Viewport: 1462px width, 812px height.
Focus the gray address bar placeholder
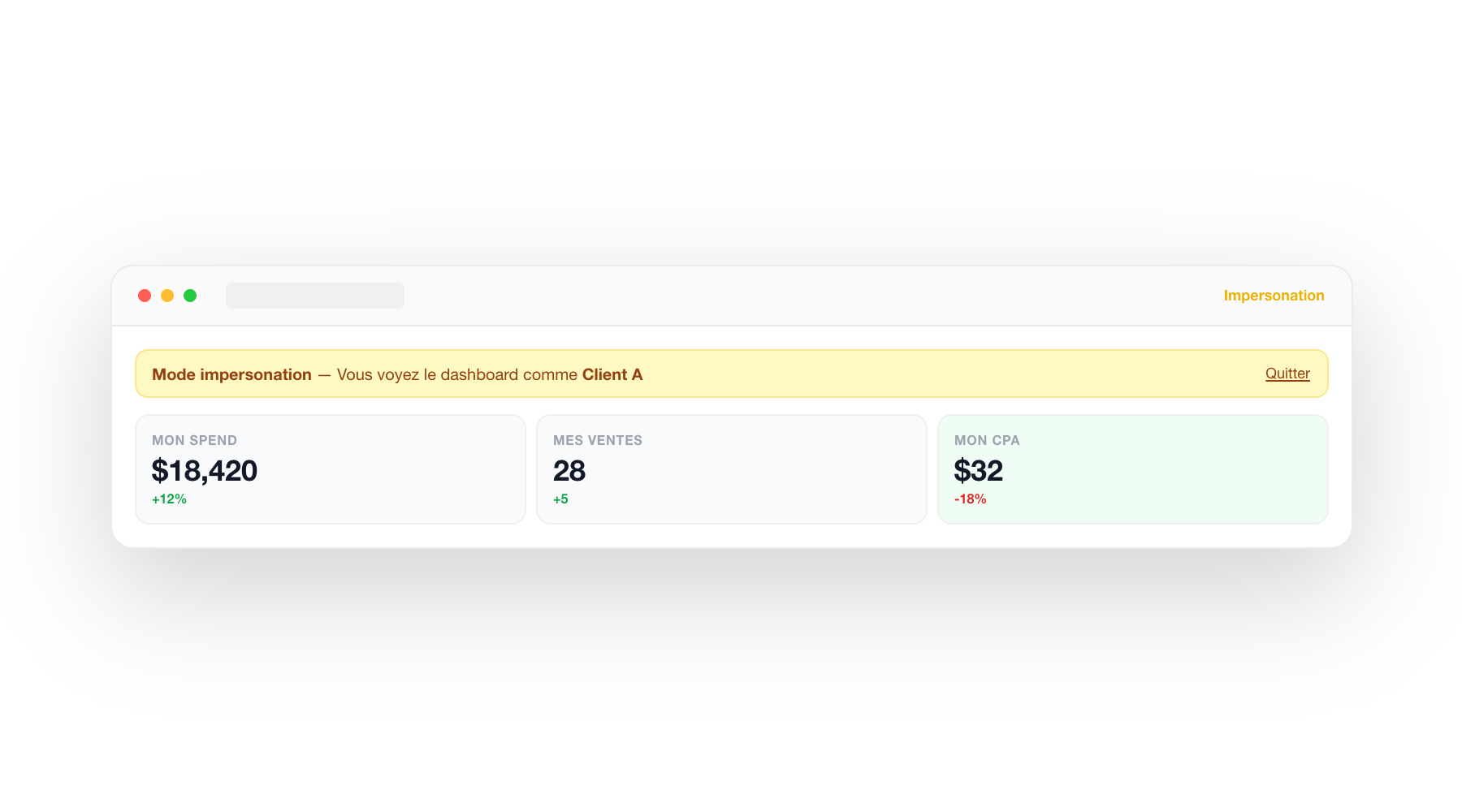[315, 296]
